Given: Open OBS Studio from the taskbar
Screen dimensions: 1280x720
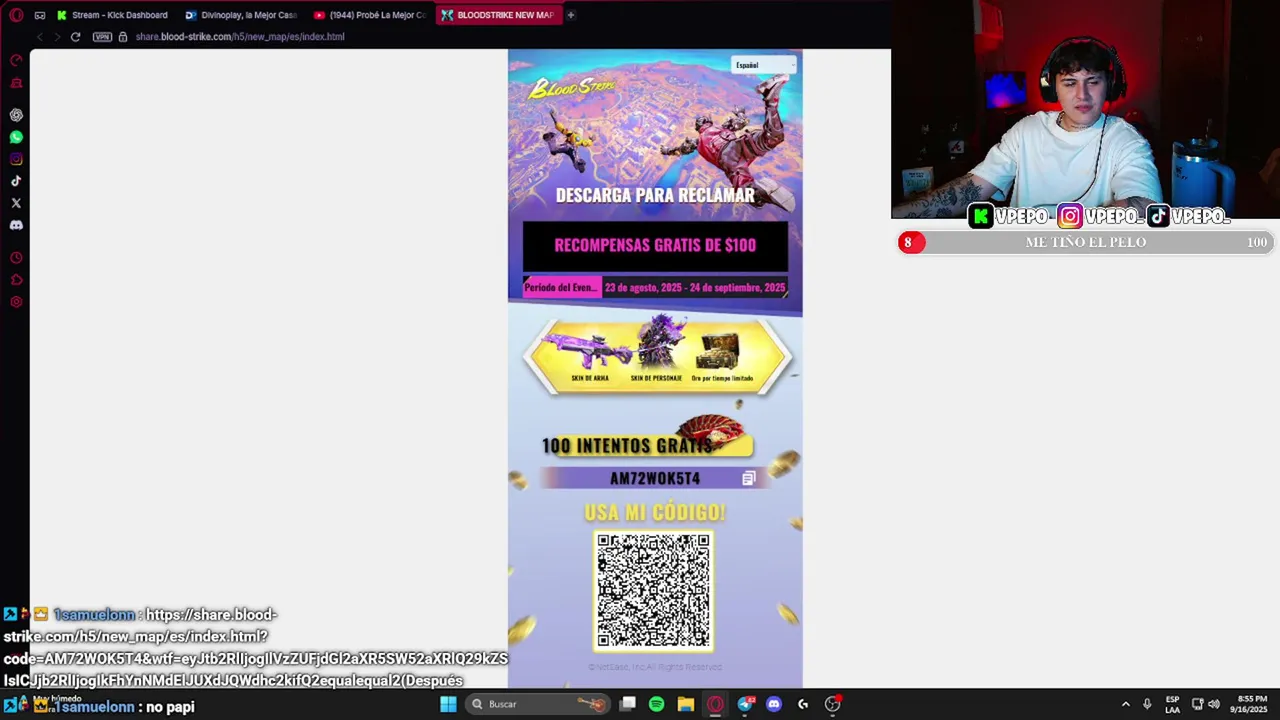Looking at the screenshot, I should pyautogui.click(x=833, y=704).
